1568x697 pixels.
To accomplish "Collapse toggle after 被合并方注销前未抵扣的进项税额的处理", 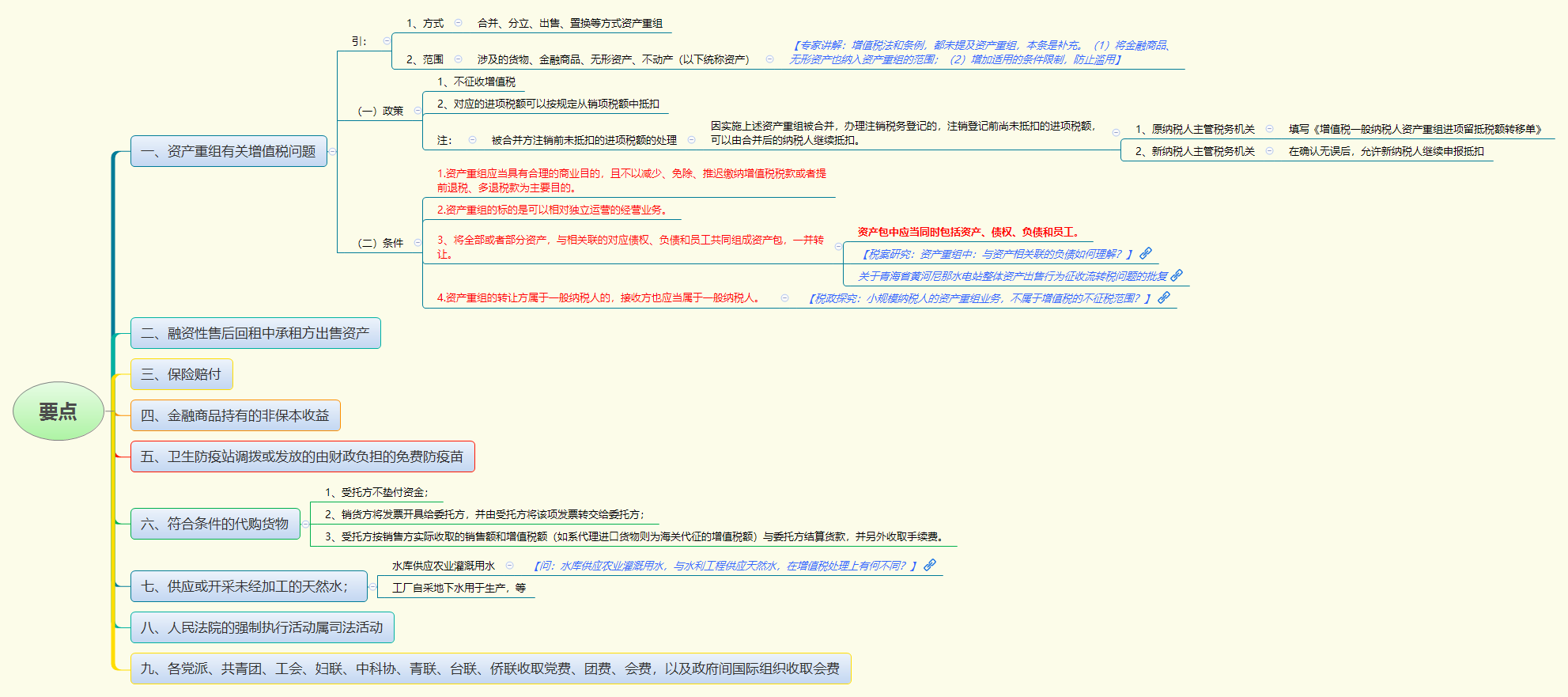I will [691, 139].
